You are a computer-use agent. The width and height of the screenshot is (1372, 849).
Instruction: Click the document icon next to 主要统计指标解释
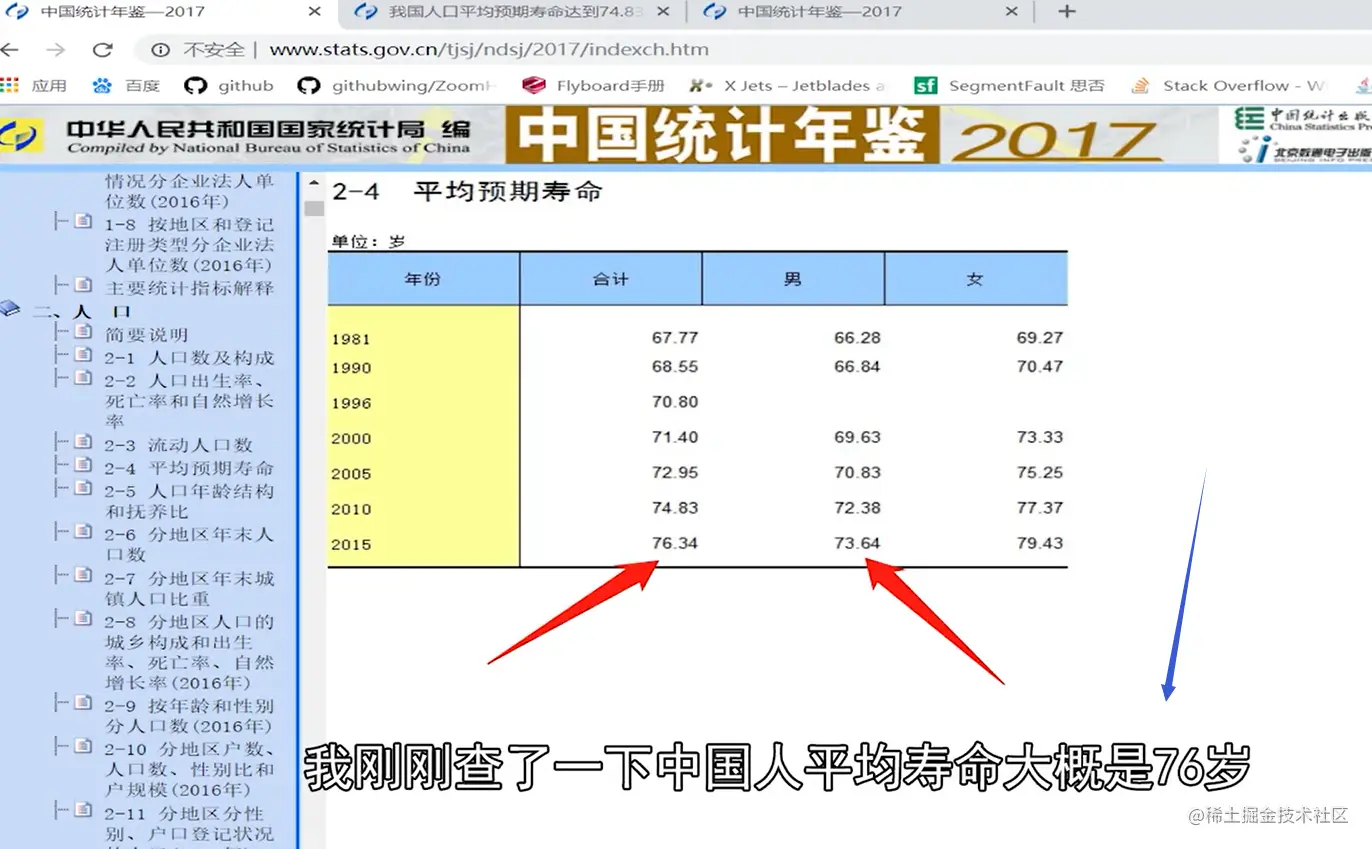(x=84, y=285)
